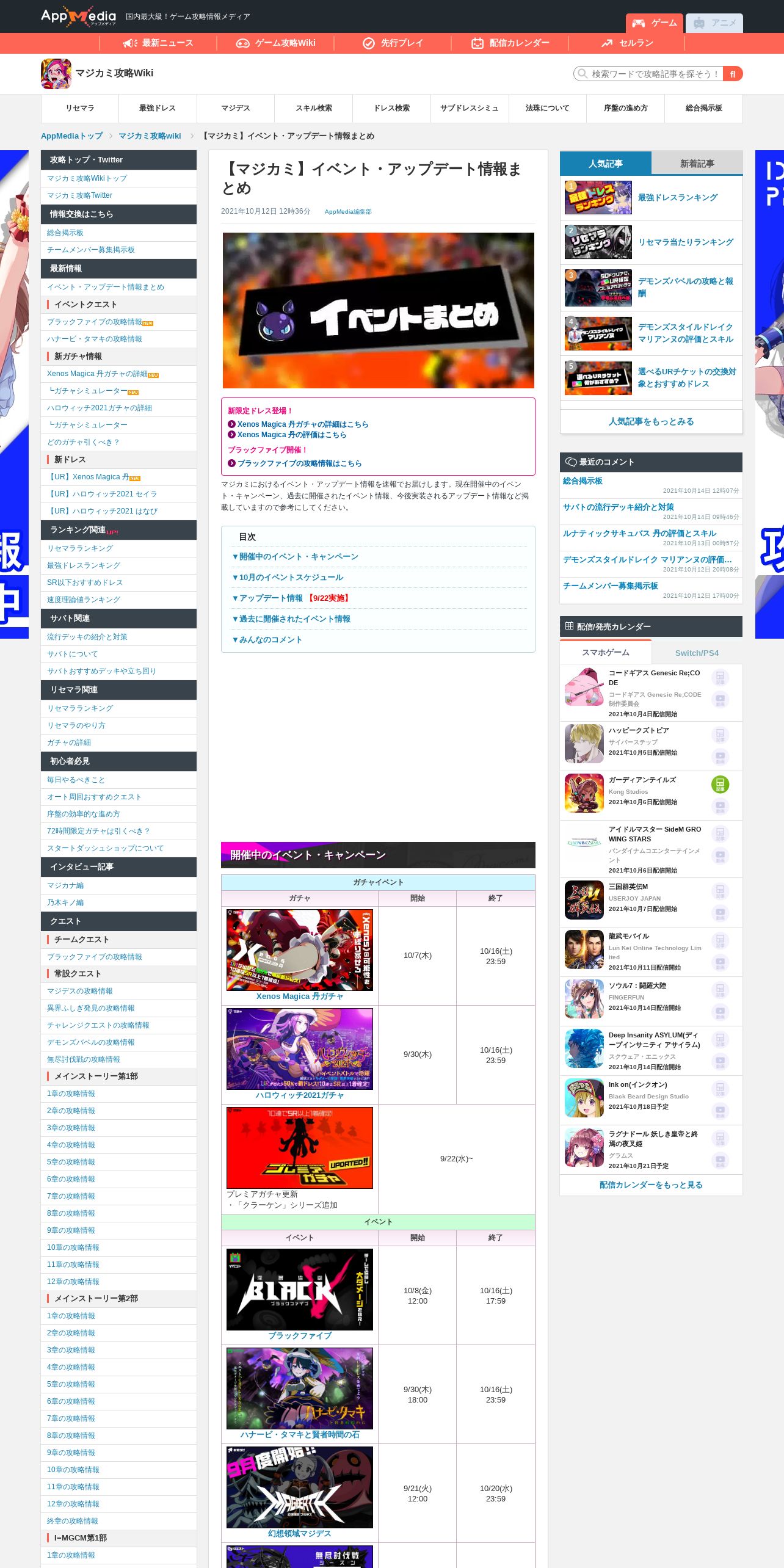Open リセマラ in the wiki navigation bar
The width and height of the screenshot is (784, 1568).
(80, 108)
